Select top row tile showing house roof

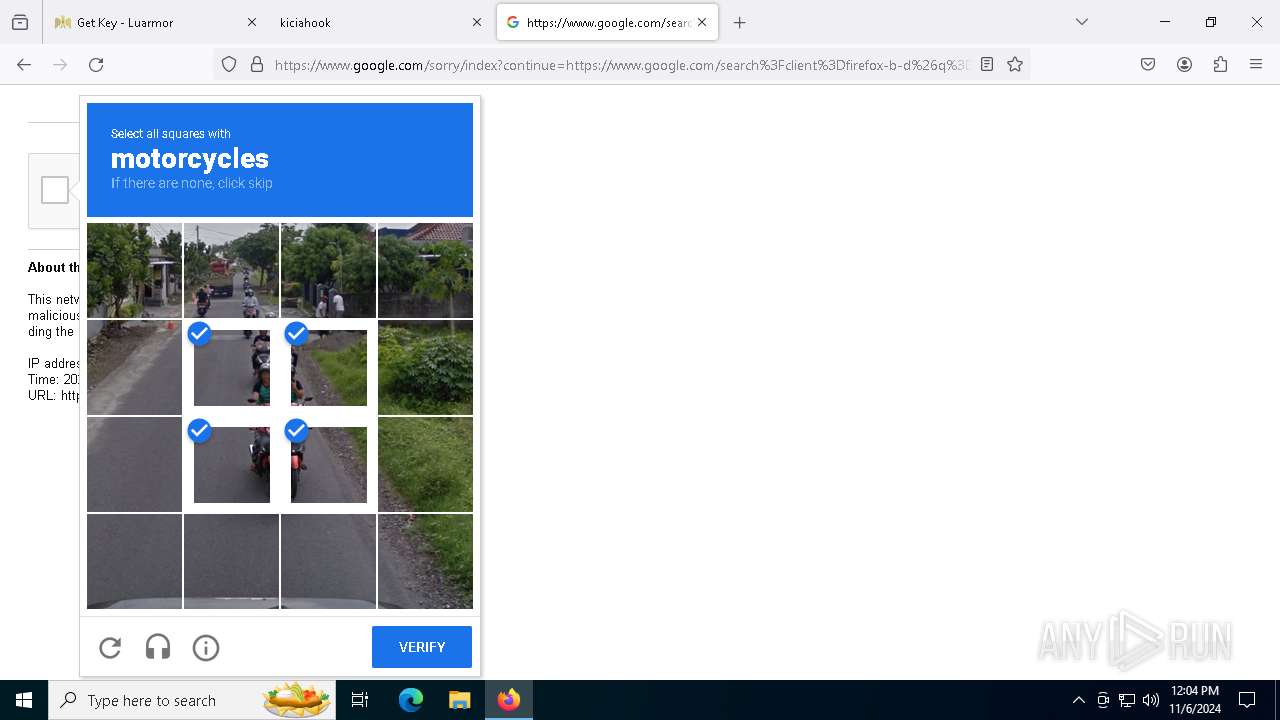(426, 270)
